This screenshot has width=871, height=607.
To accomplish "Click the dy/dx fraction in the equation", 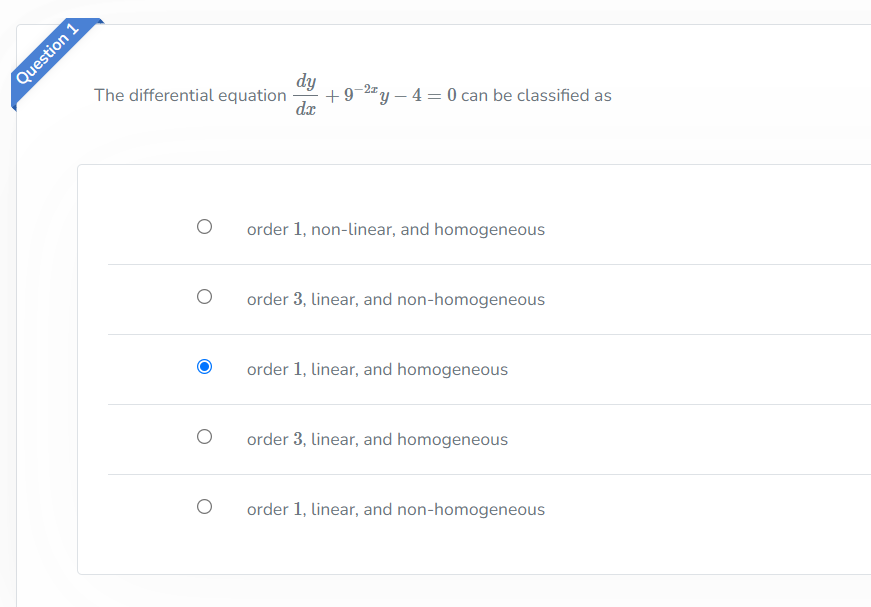I will point(304,94).
